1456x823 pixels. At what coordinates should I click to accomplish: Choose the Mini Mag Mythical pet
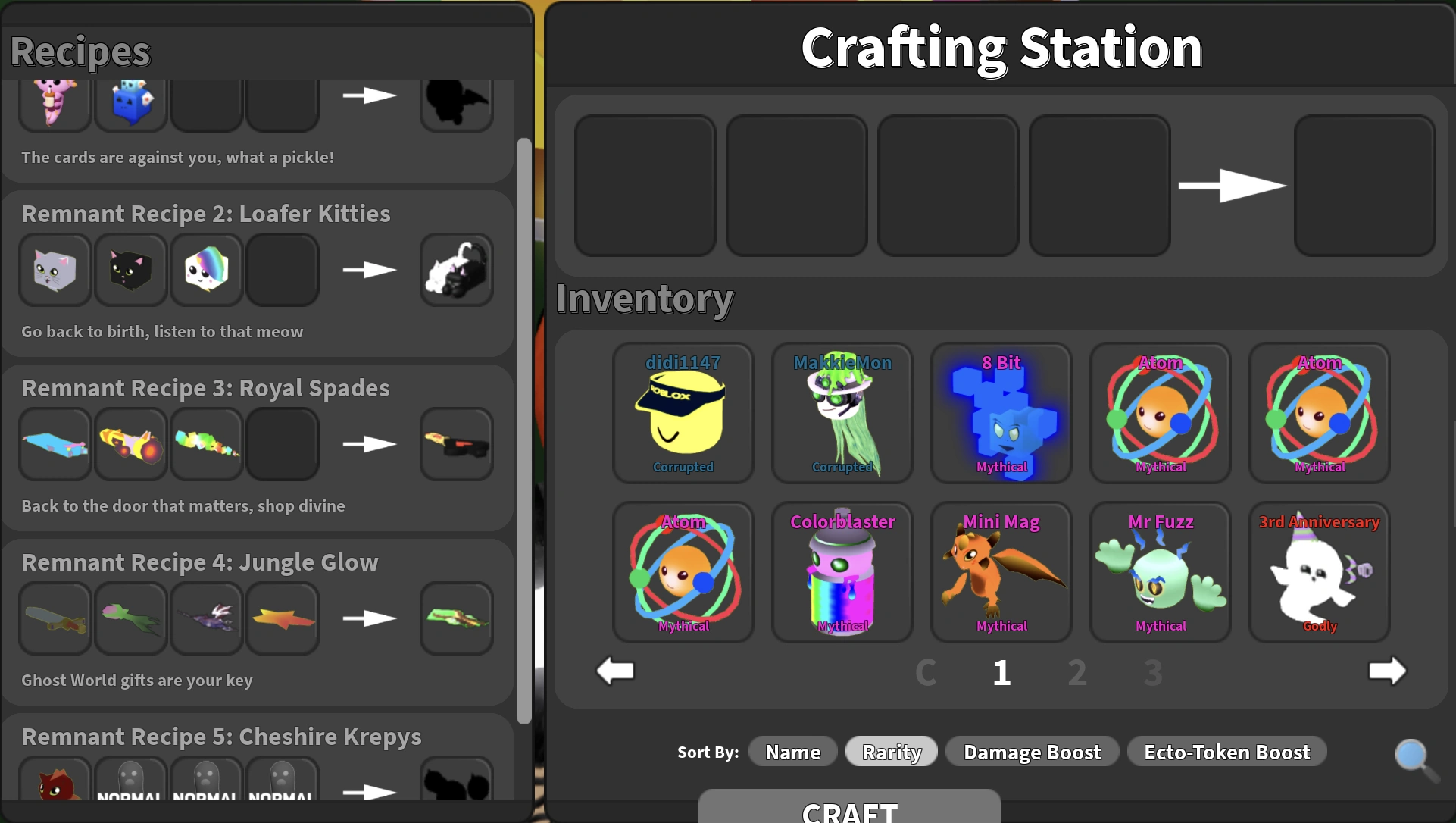pos(1001,572)
